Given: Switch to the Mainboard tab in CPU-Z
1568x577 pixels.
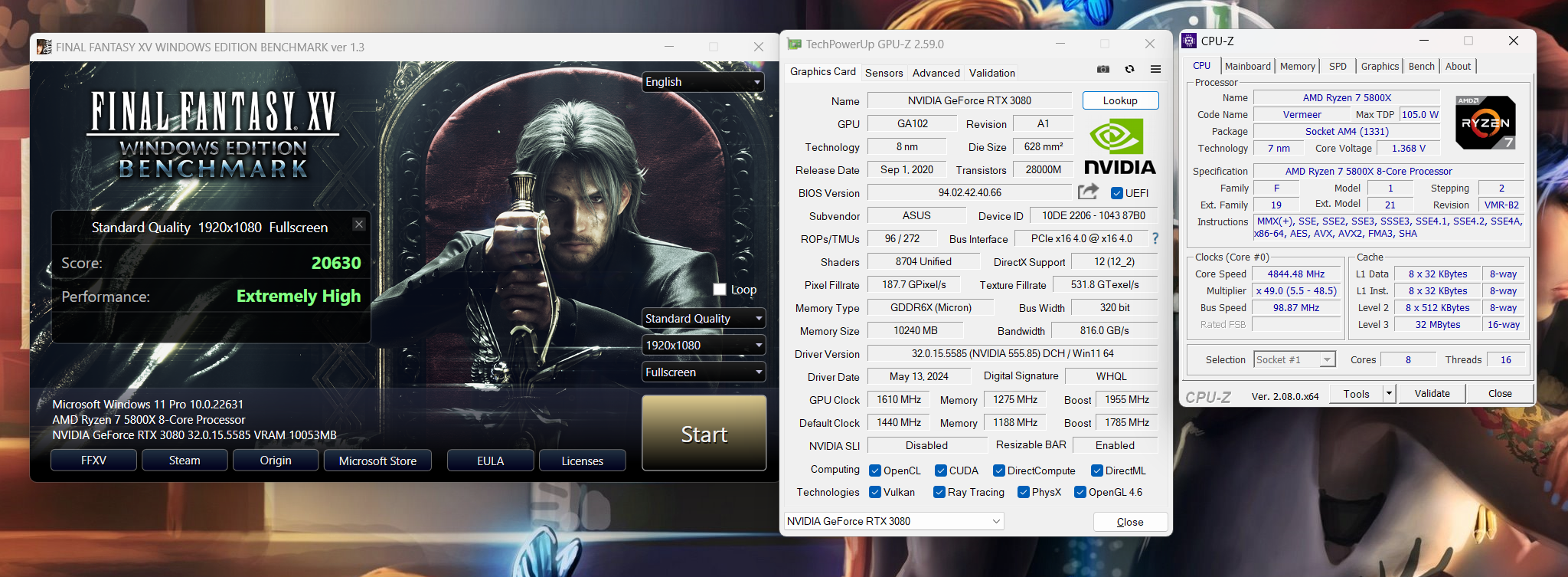Looking at the screenshot, I should click(1247, 67).
